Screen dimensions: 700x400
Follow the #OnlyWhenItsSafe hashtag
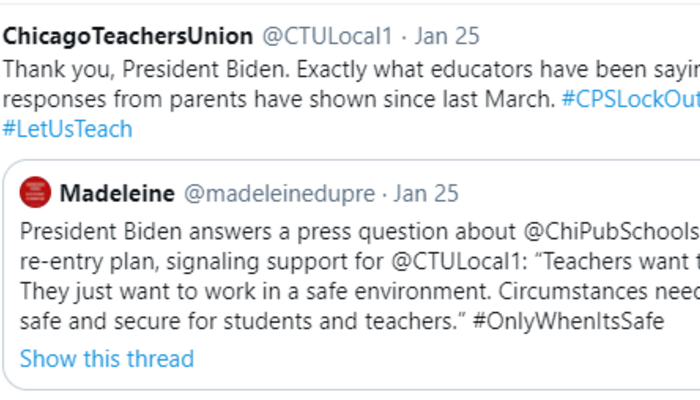coord(568,326)
